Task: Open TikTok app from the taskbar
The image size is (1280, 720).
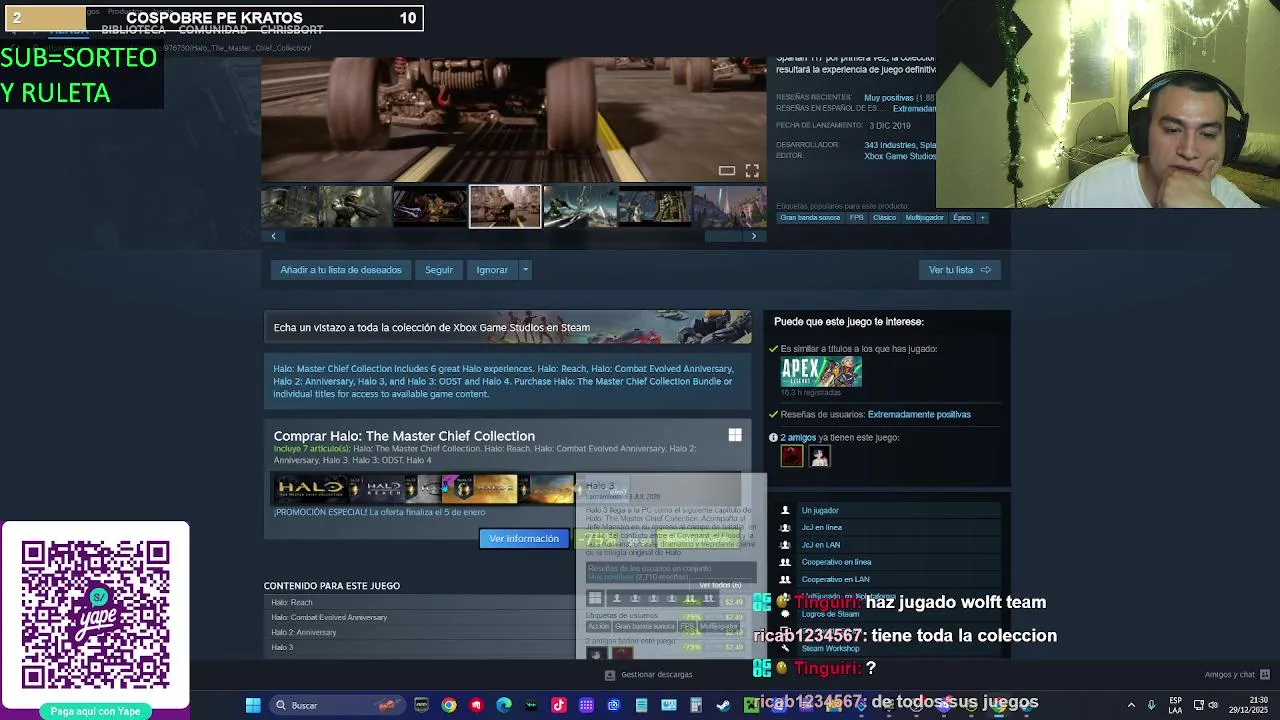Action: click(x=558, y=706)
